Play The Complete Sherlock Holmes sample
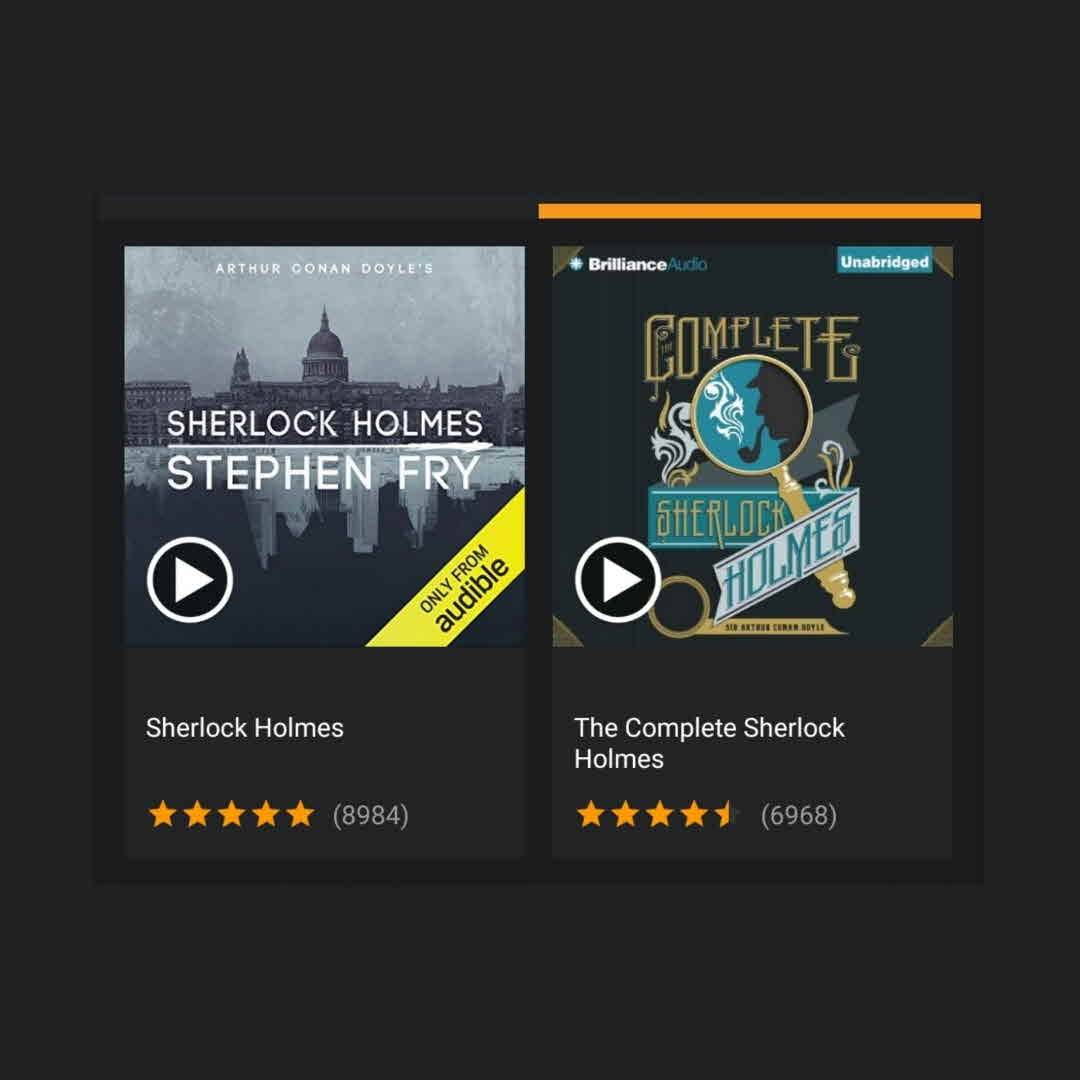 coord(618,580)
